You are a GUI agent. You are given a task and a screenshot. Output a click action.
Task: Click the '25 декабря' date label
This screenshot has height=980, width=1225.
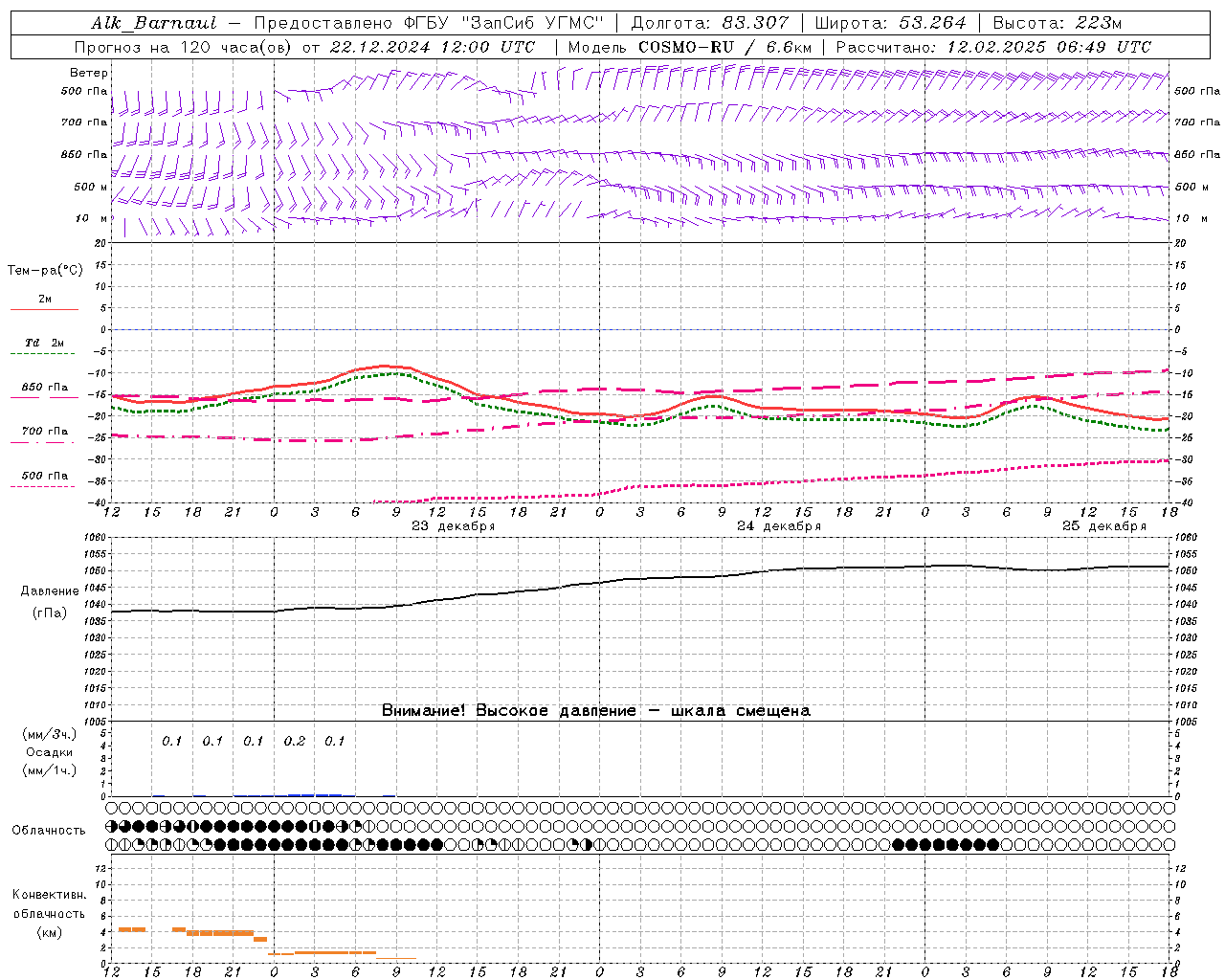pyautogui.click(x=1103, y=526)
